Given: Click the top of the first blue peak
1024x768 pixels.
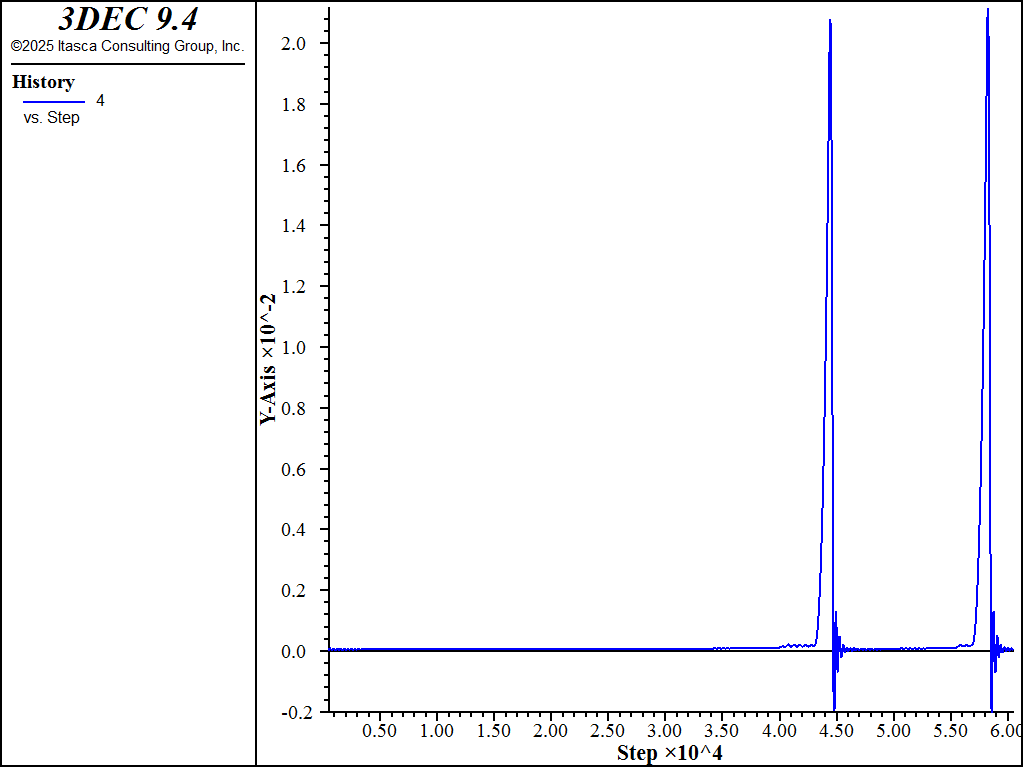Looking at the screenshot, I should (x=830, y=21).
